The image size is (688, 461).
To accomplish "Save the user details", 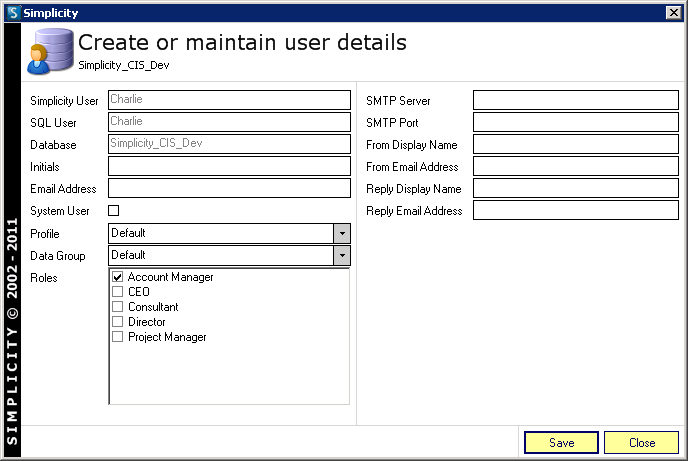I will (x=561, y=443).
